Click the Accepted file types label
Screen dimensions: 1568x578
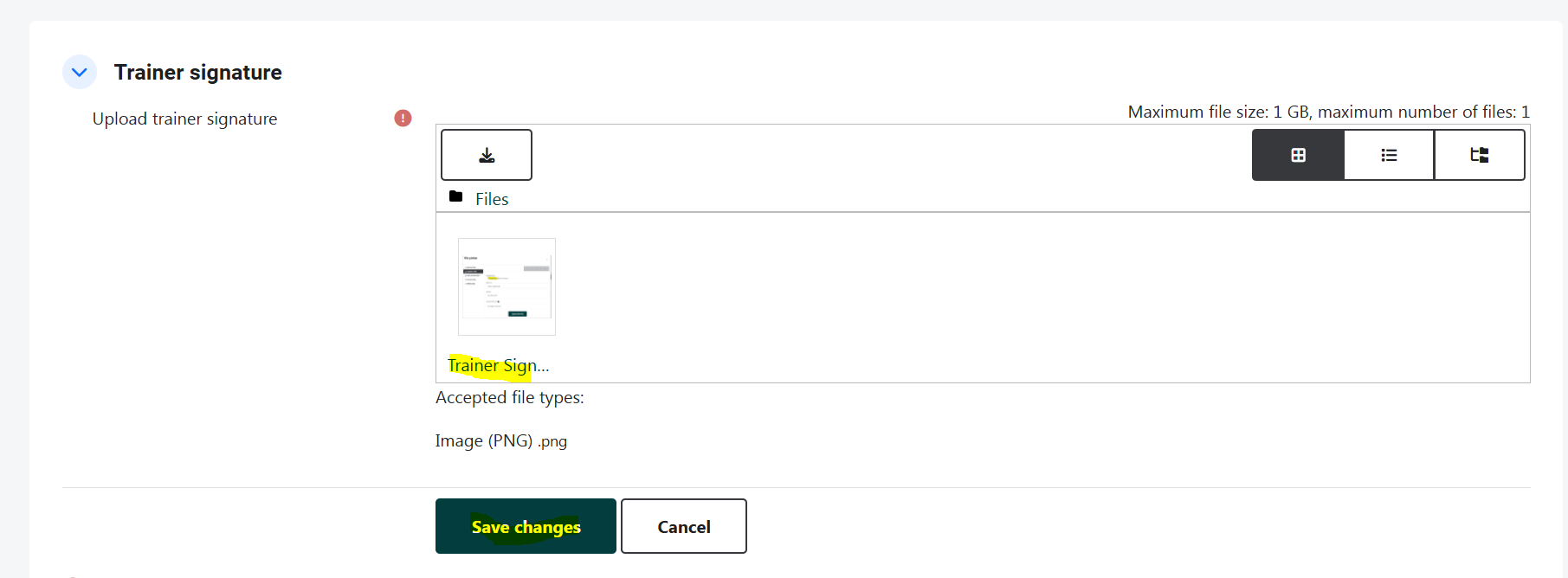tap(509, 398)
